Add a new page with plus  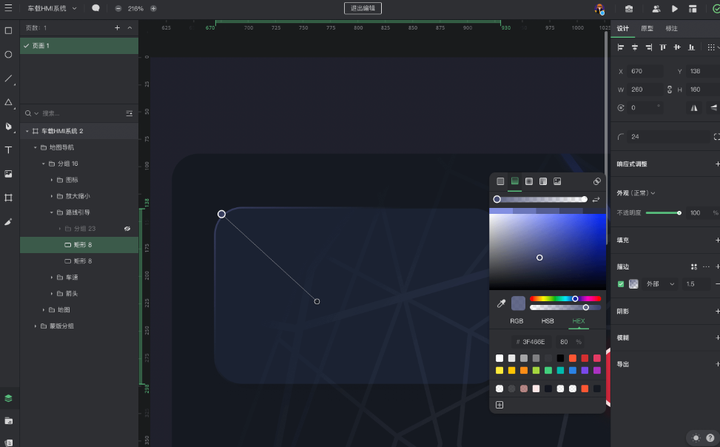coord(117,28)
